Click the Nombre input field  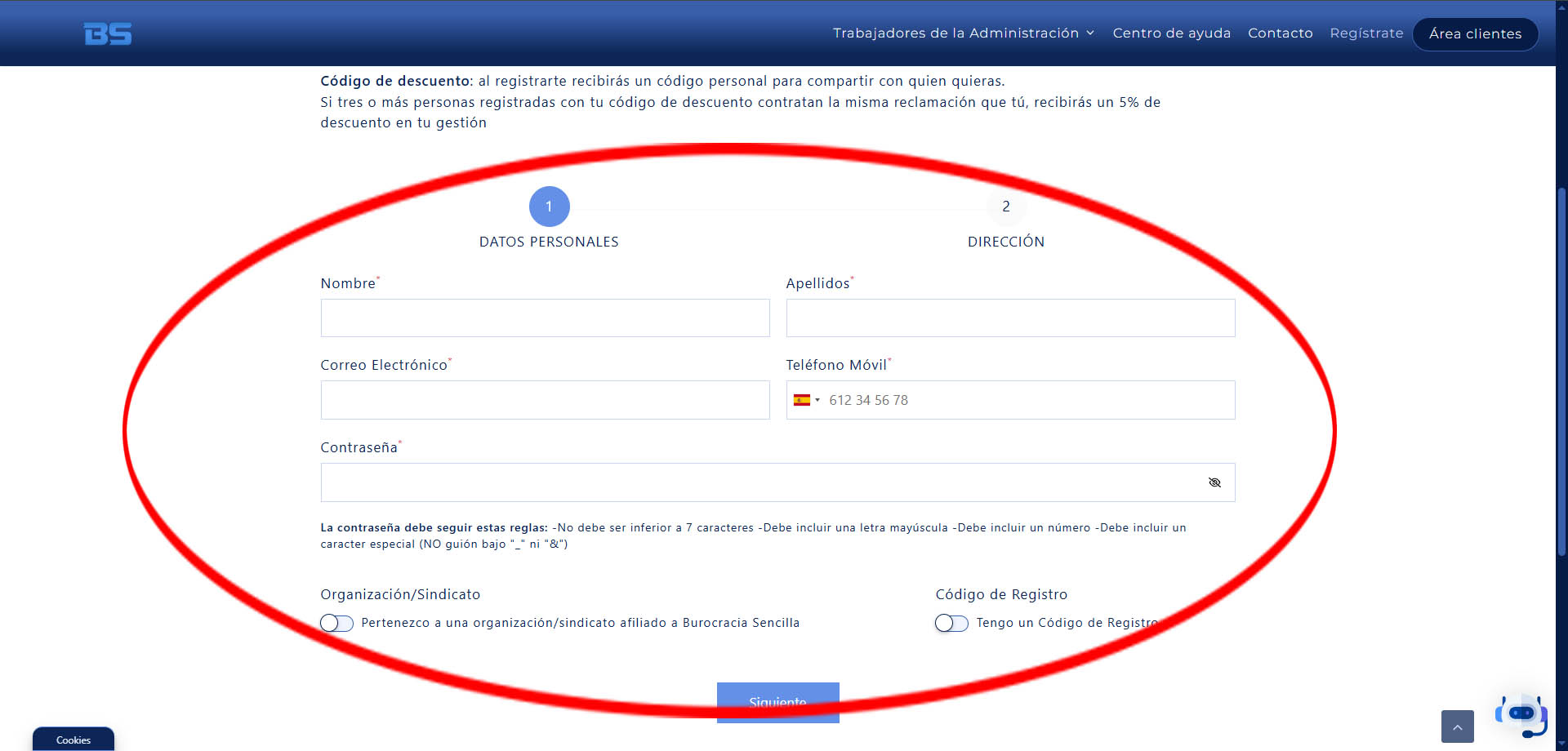click(545, 318)
